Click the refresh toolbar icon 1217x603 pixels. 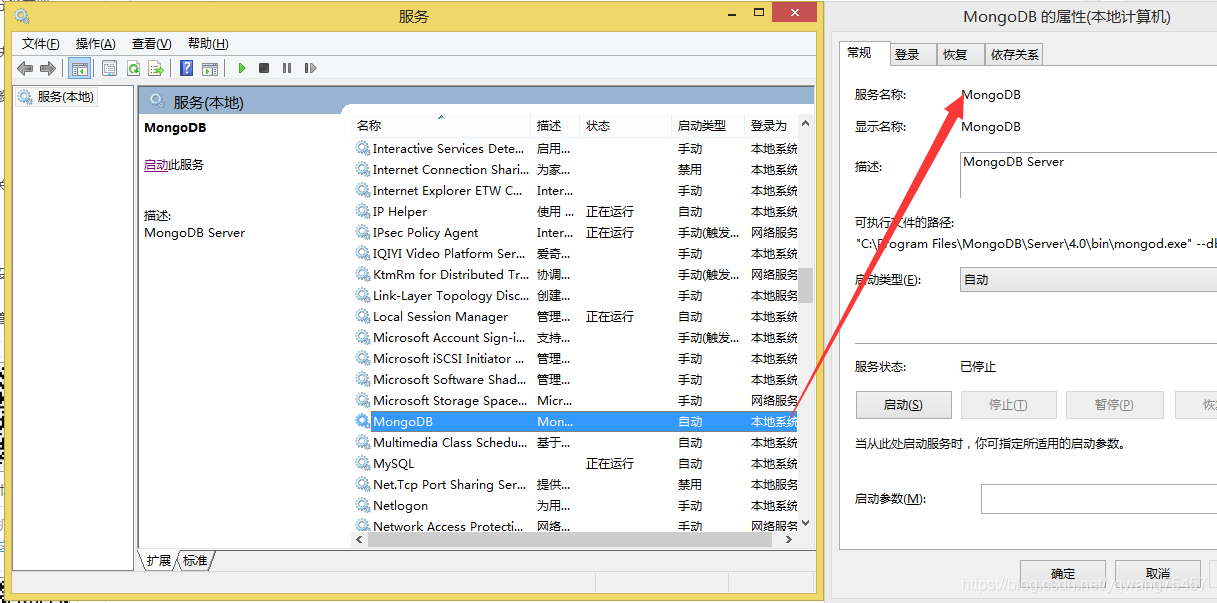[133, 68]
